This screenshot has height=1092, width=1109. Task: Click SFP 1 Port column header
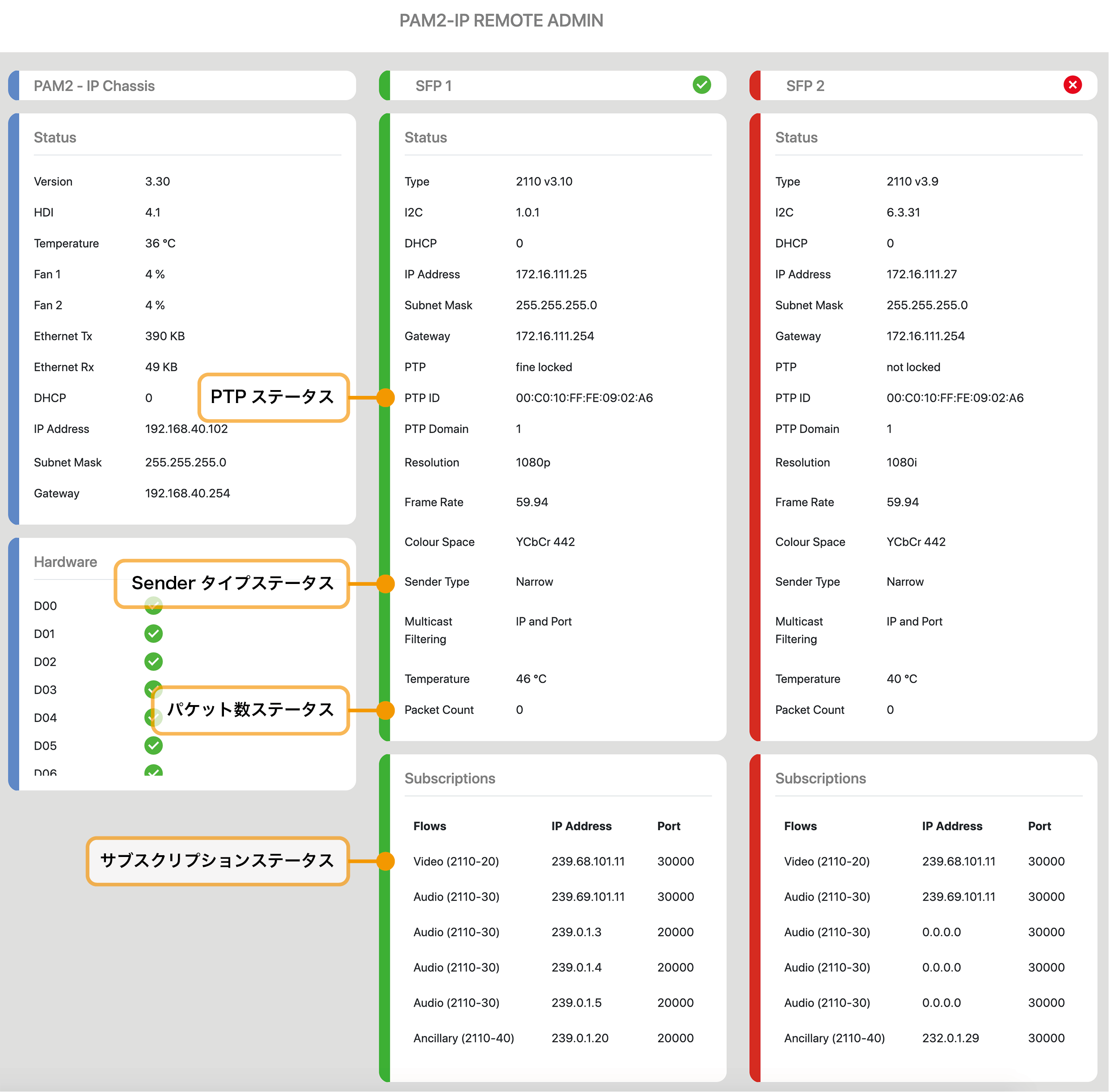pyautogui.click(x=668, y=826)
